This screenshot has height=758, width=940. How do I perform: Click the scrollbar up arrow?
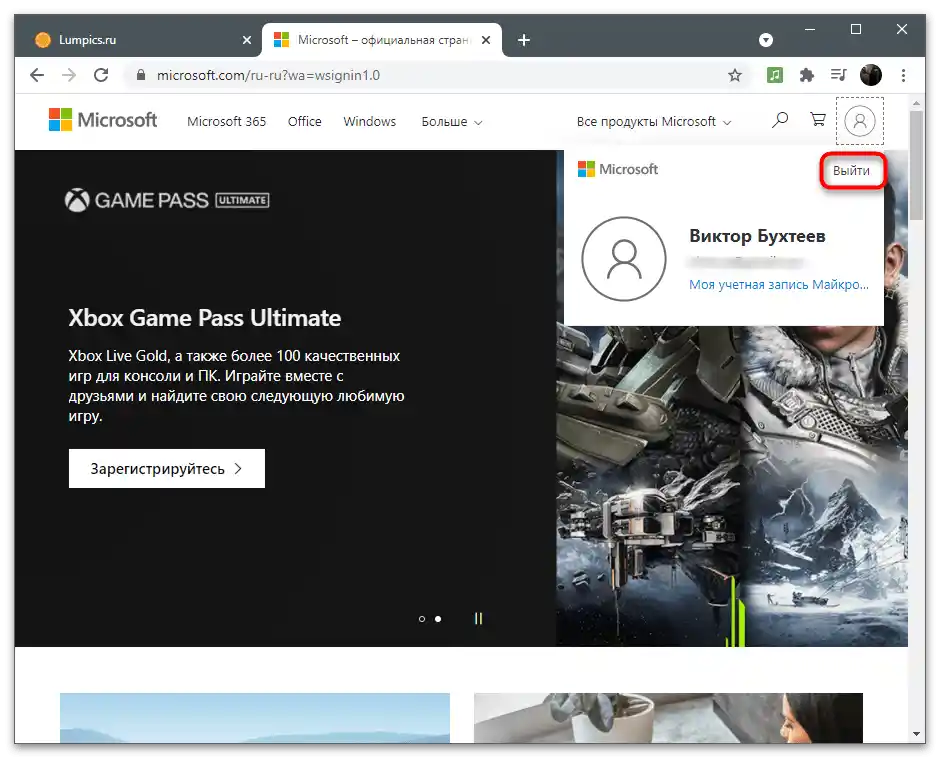(x=916, y=103)
